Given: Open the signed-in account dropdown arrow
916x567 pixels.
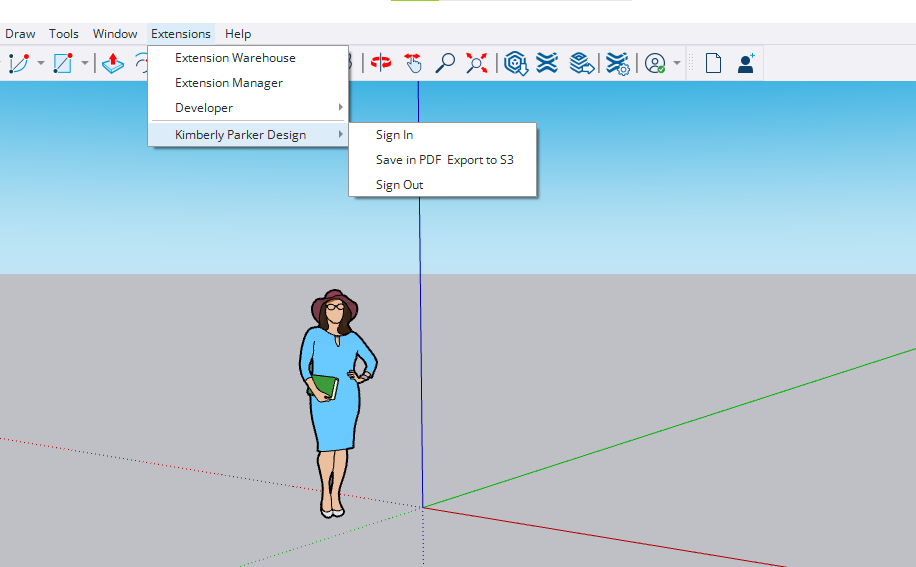Looking at the screenshot, I should tap(677, 63).
